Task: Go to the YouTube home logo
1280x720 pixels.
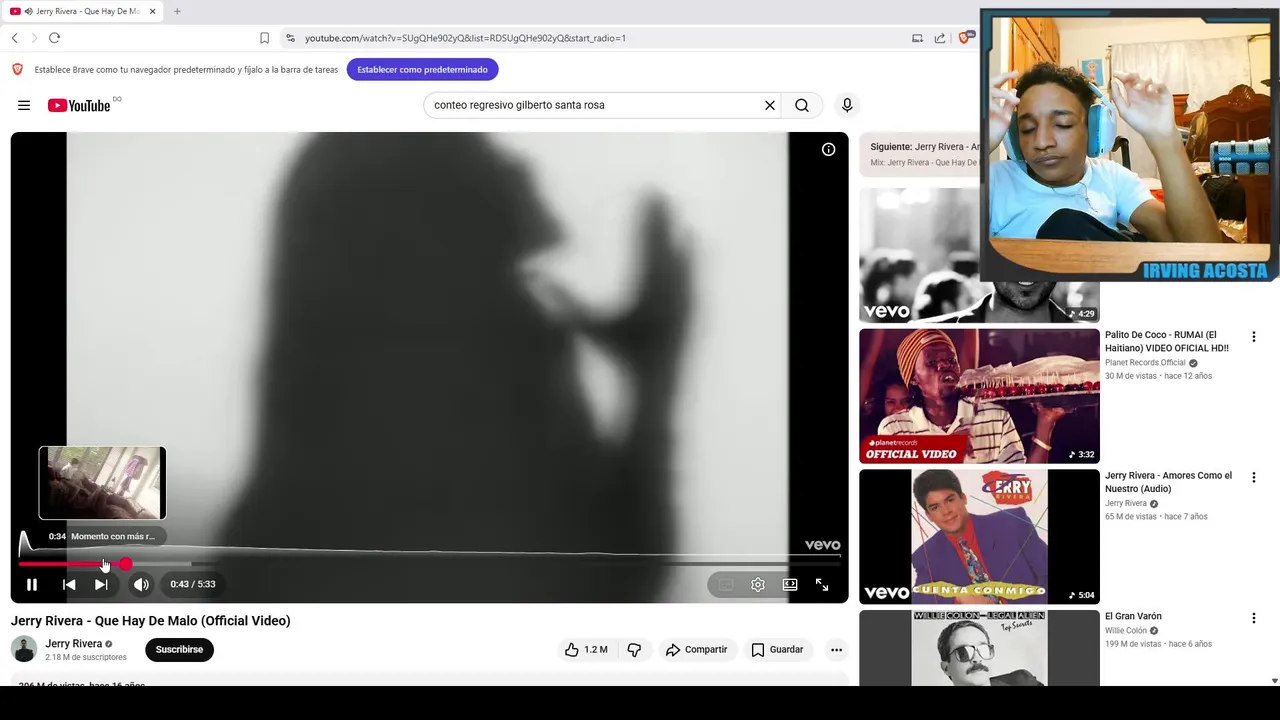Action: coord(78,105)
